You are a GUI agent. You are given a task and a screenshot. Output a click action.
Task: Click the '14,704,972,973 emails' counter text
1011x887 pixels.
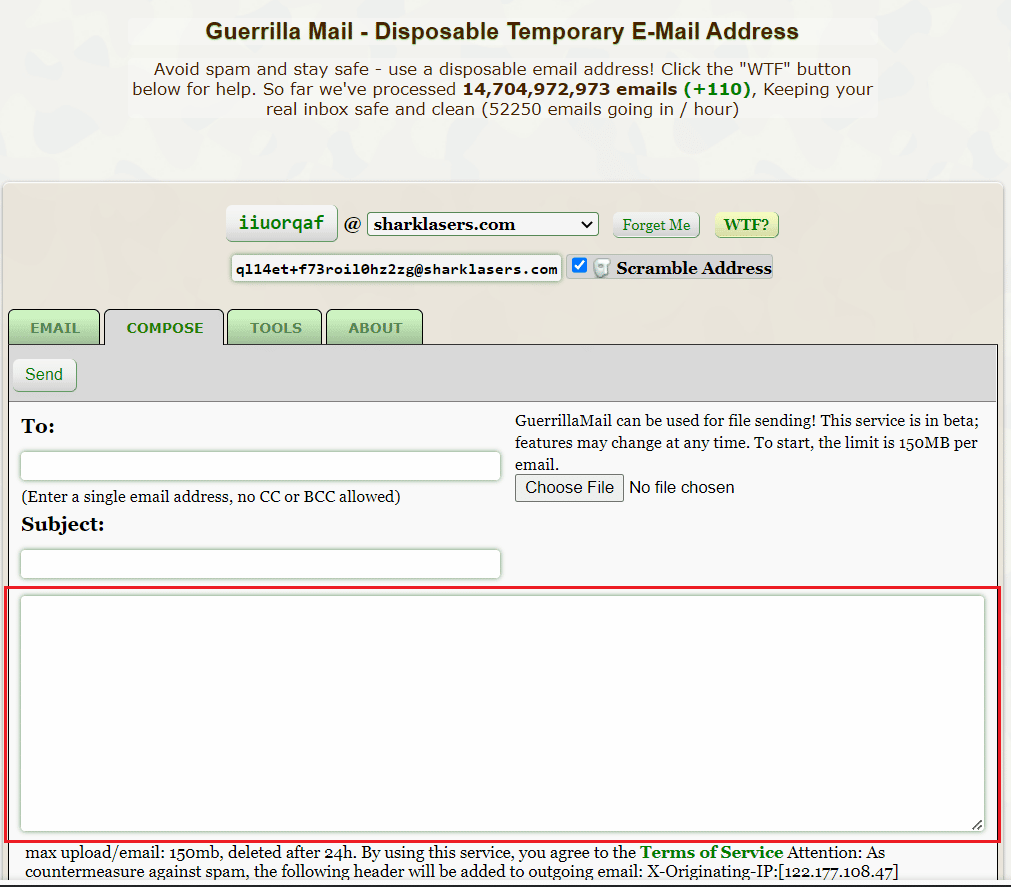pos(570,89)
